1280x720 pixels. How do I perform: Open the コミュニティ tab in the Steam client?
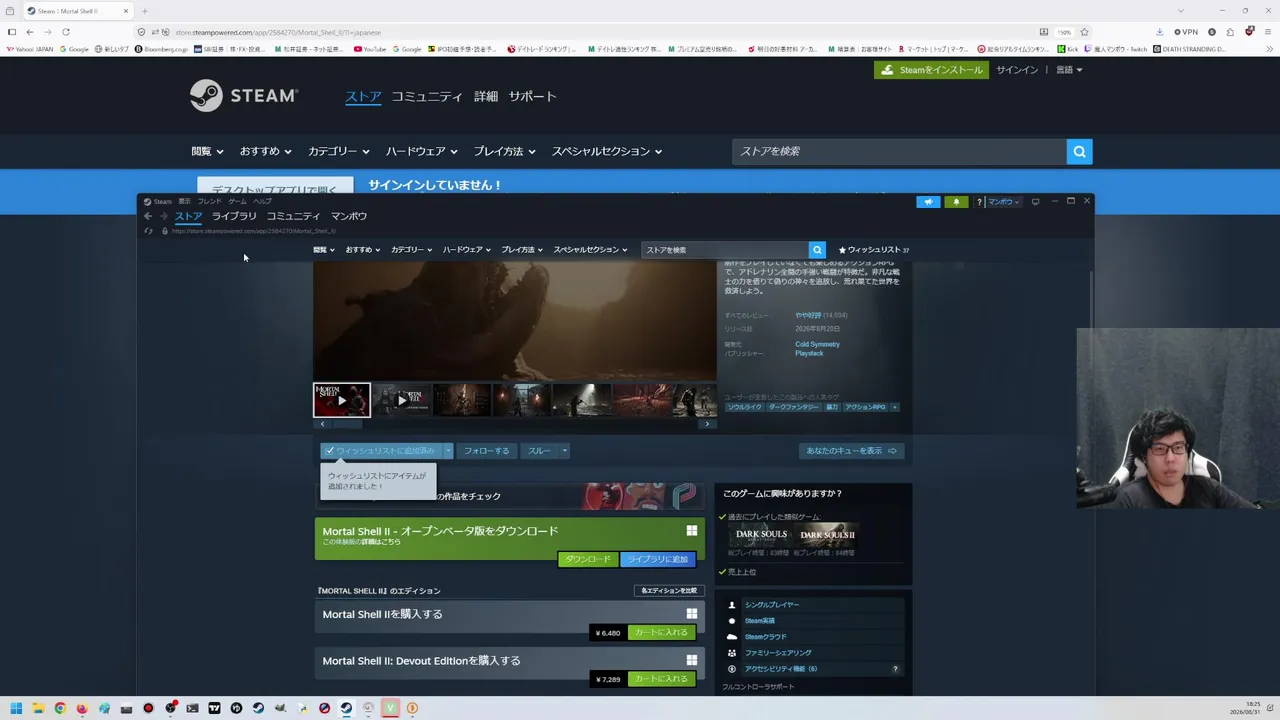click(293, 216)
